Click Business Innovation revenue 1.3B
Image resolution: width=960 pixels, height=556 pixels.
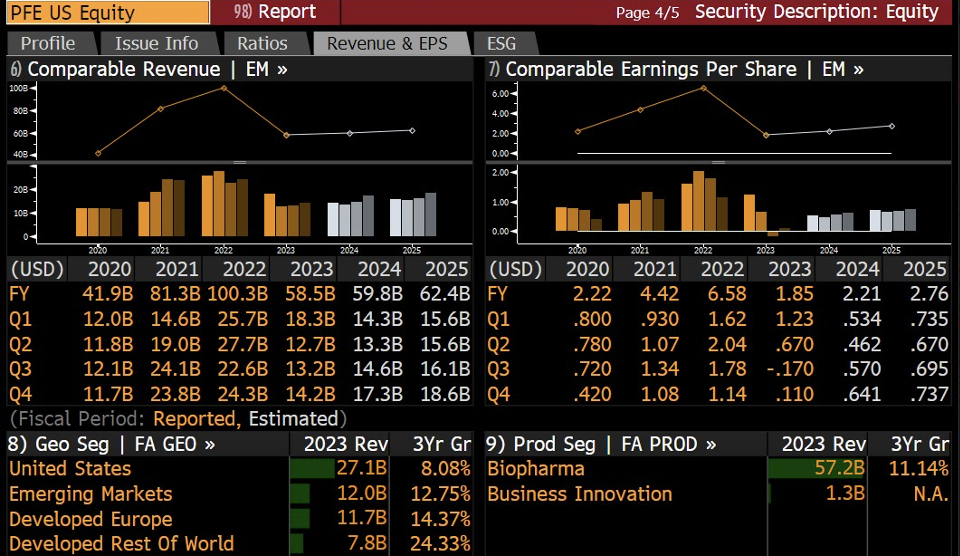click(x=846, y=494)
